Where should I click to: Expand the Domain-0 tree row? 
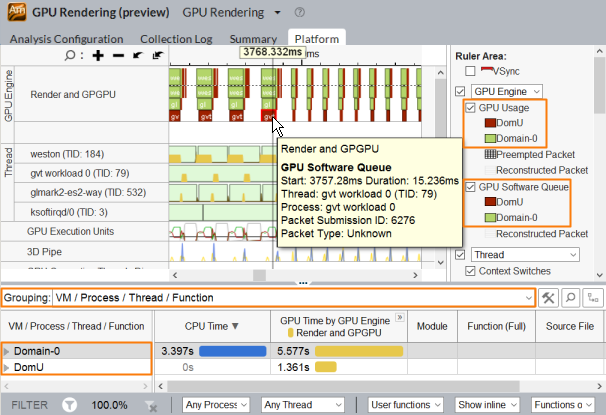pos(6,351)
